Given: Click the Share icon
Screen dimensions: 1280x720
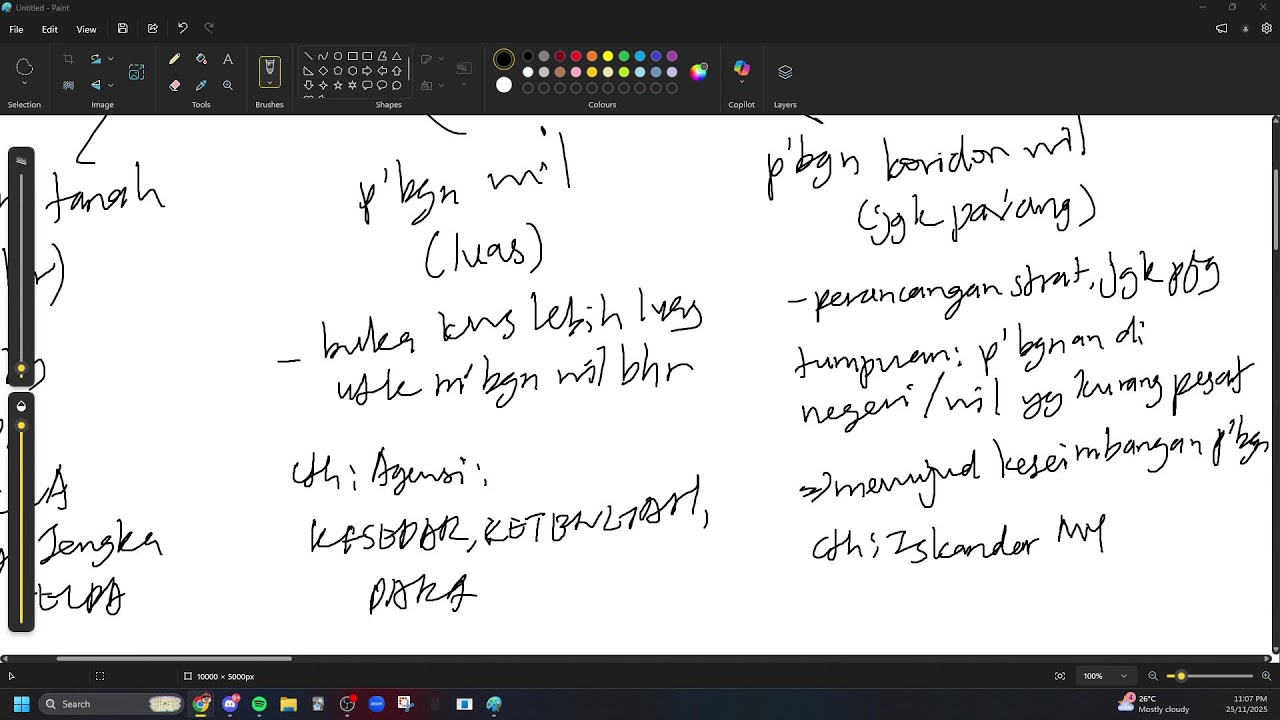Looking at the screenshot, I should pos(152,29).
